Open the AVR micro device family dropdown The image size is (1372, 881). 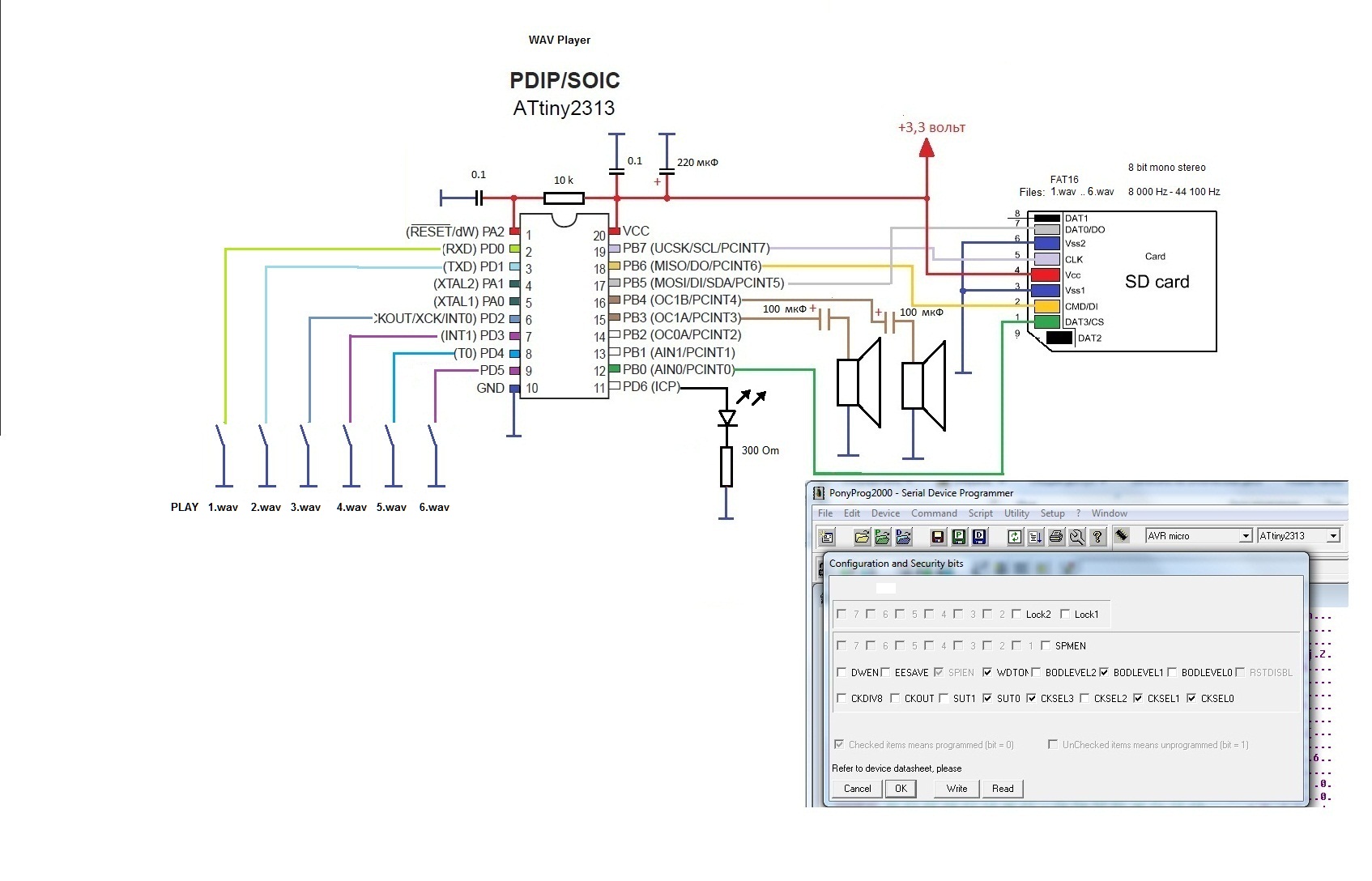pyautogui.click(x=1246, y=536)
